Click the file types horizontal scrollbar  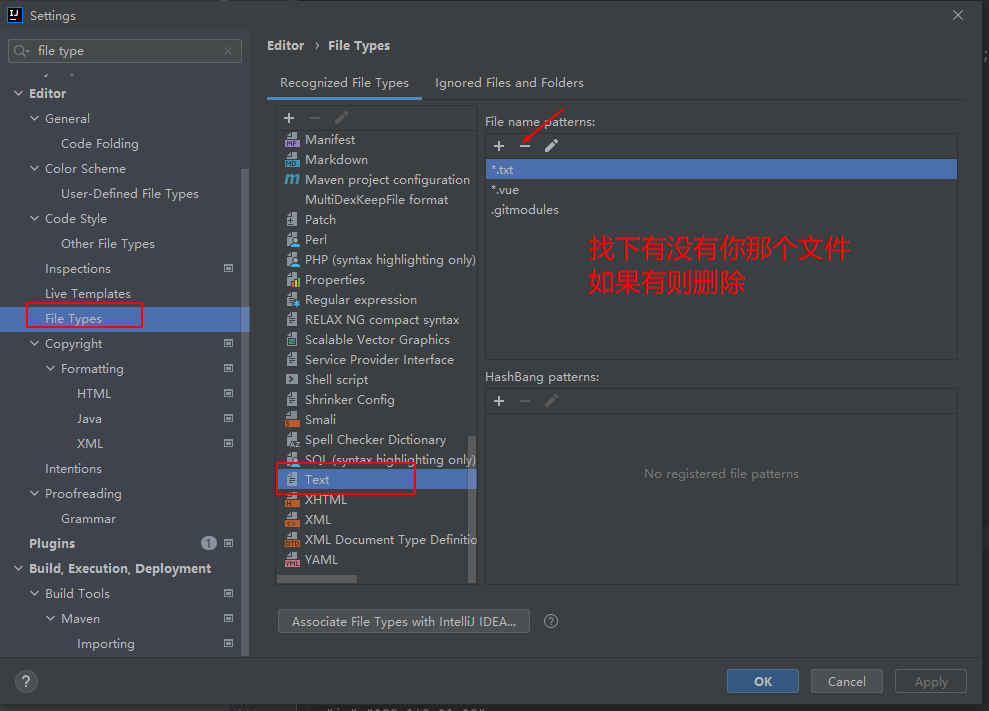pyautogui.click(x=317, y=579)
